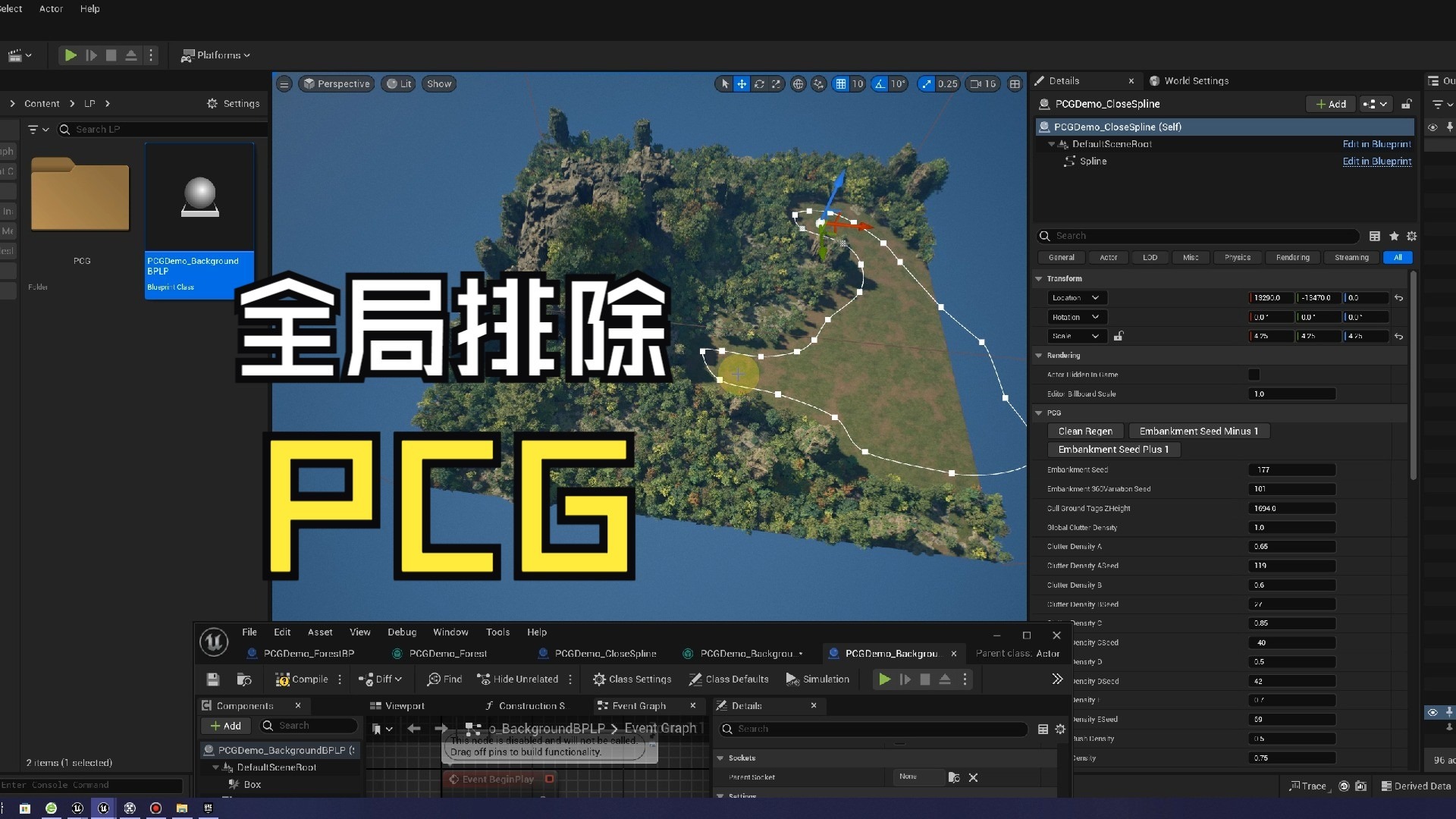Switch to PCGDemo_CloseSpline editor tab
1456x819 pixels.
pyautogui.click(x=597, y=654)
